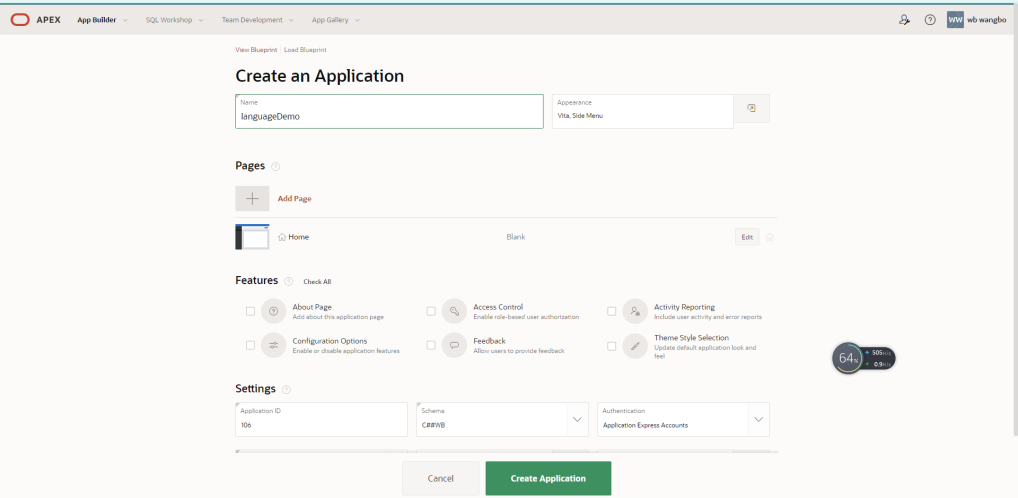Open the App Gallery menu

335,20
